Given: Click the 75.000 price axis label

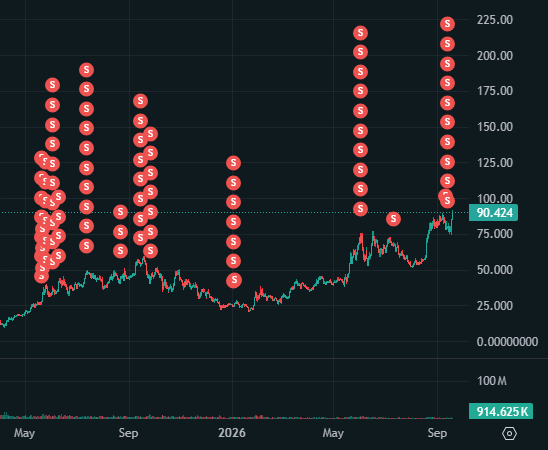Looking at the screenshot, I should pyautogui.click(x=495, y=234).
